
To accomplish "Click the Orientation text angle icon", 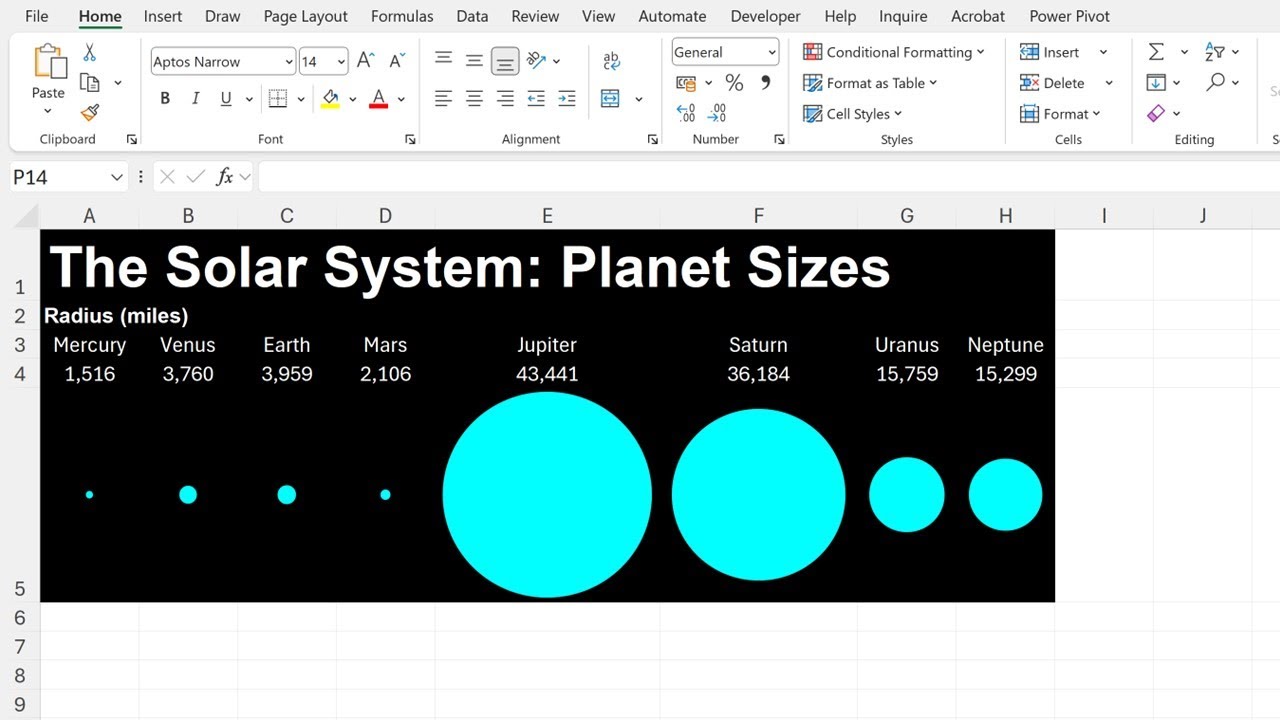I will coord(536,60).
